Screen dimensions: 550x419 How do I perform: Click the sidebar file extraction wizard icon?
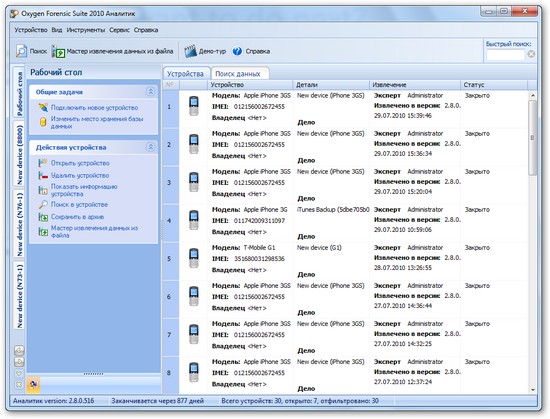coord(43,231)
